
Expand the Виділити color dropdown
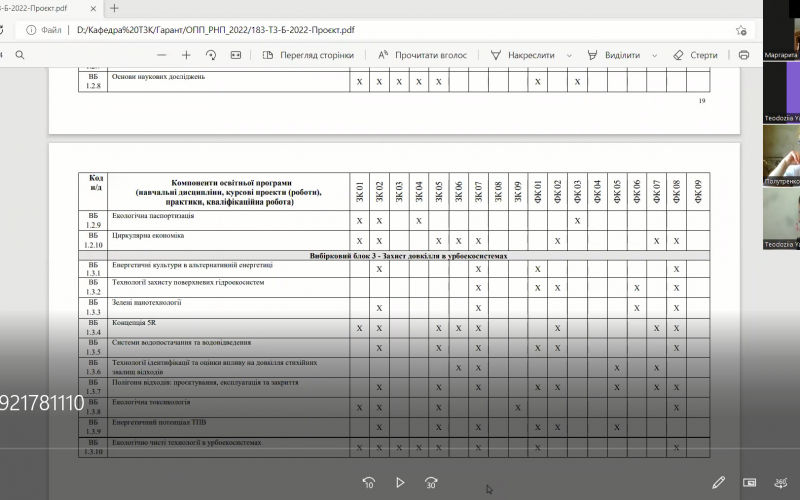[x=655, y=55]
